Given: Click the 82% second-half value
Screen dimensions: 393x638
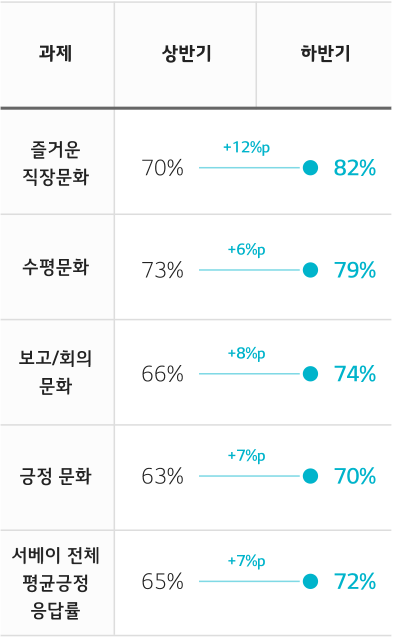Looking at the screenshot, I should tap(355, 168).
